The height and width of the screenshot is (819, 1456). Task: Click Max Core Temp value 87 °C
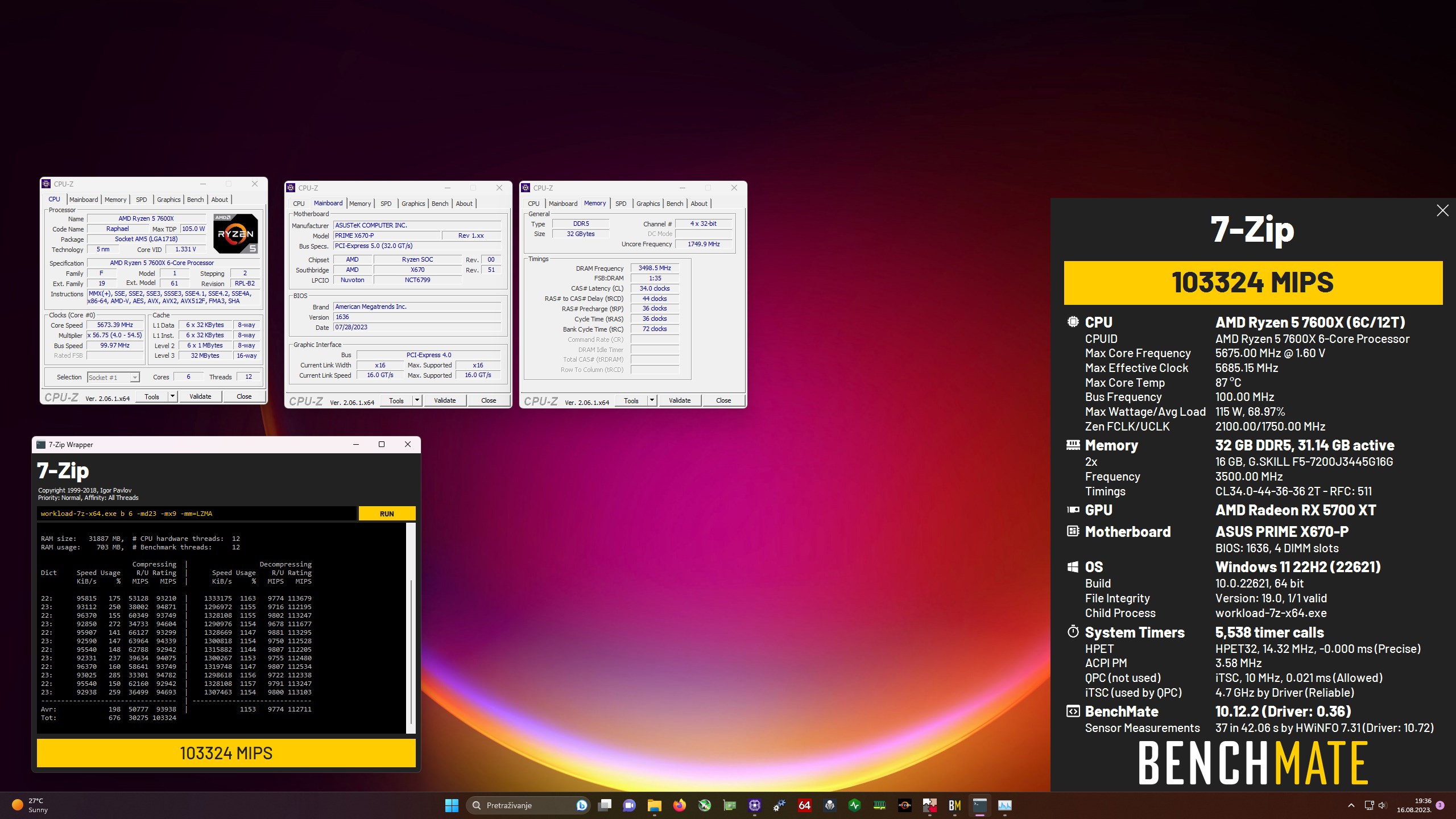pyautogui.click(x=1228, y=383)
